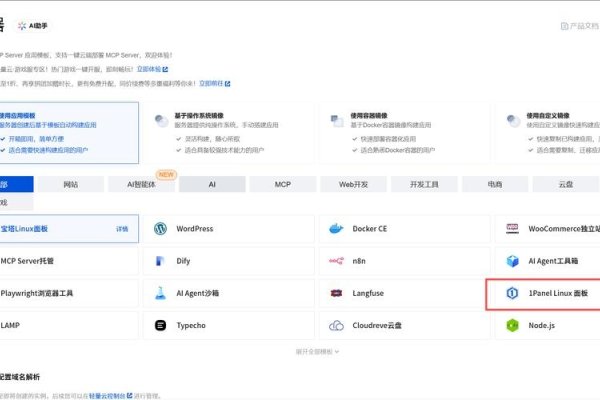Image resolution: width=600 pixels, height=400 pixels.
Task: Select the Cloudreve cloud icon
Action: tap(336, 325)
